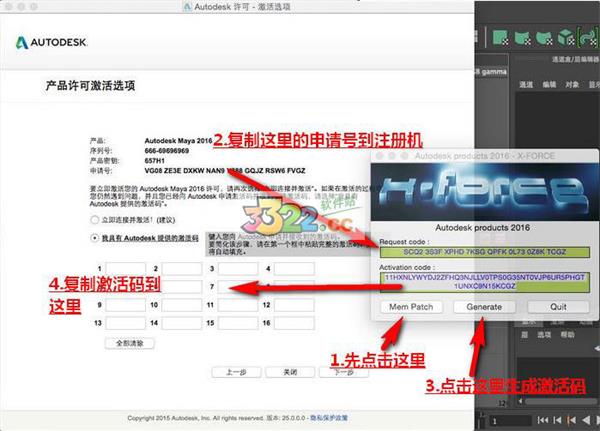This screenshot has height=431, width=600.
Task: Open the 通道 menu in Maya channel box
Action: point(526,85)
